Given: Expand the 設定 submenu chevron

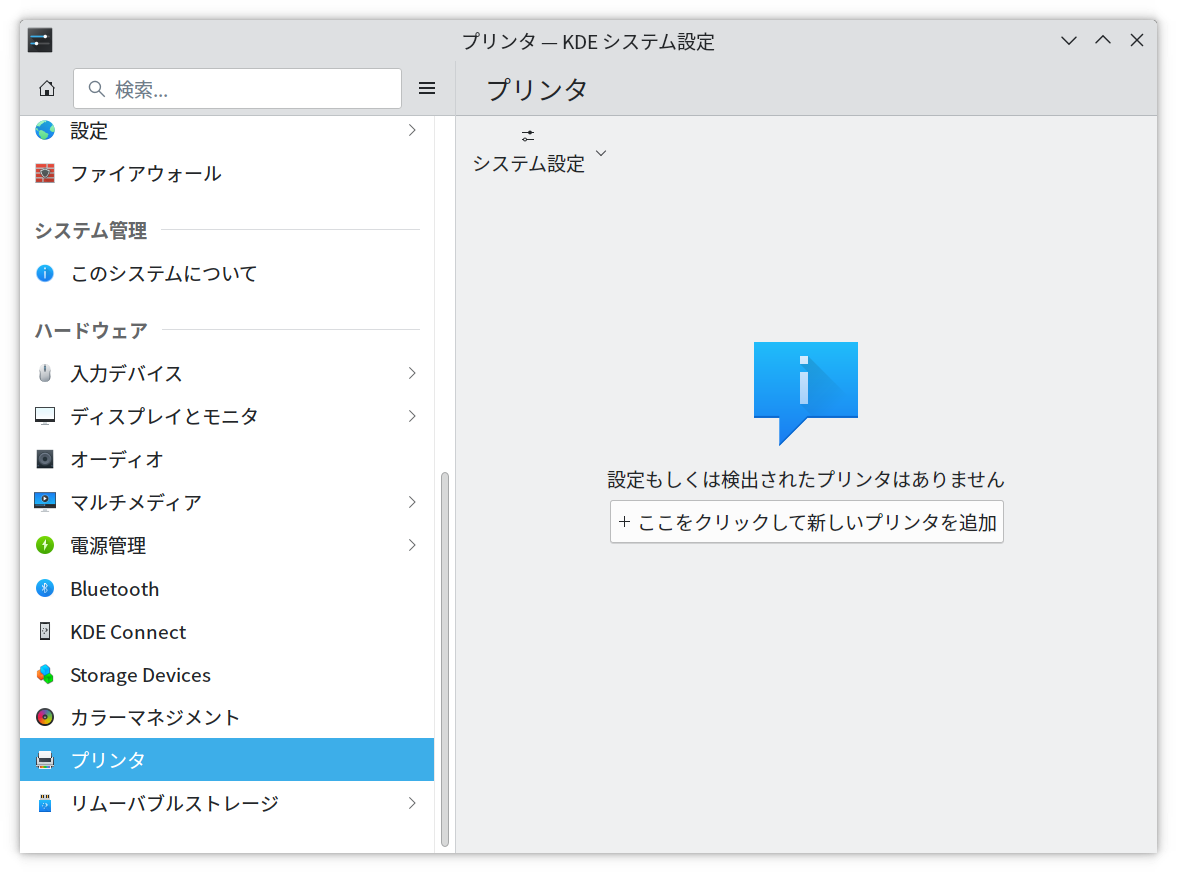Looking at the screenshot, I should (412, 131).
